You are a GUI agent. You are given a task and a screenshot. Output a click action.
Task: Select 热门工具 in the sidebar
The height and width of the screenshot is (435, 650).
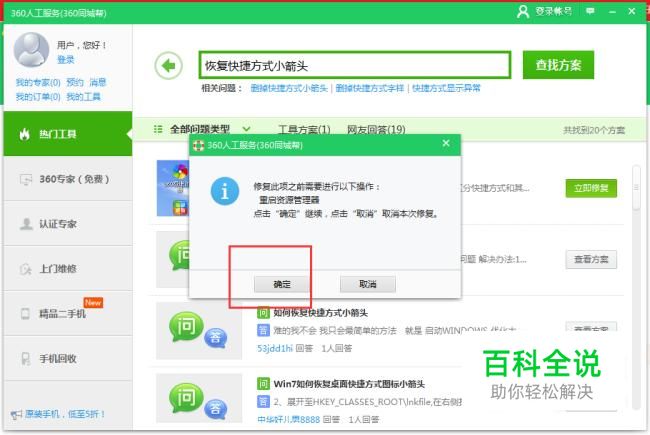pos(68,134)
